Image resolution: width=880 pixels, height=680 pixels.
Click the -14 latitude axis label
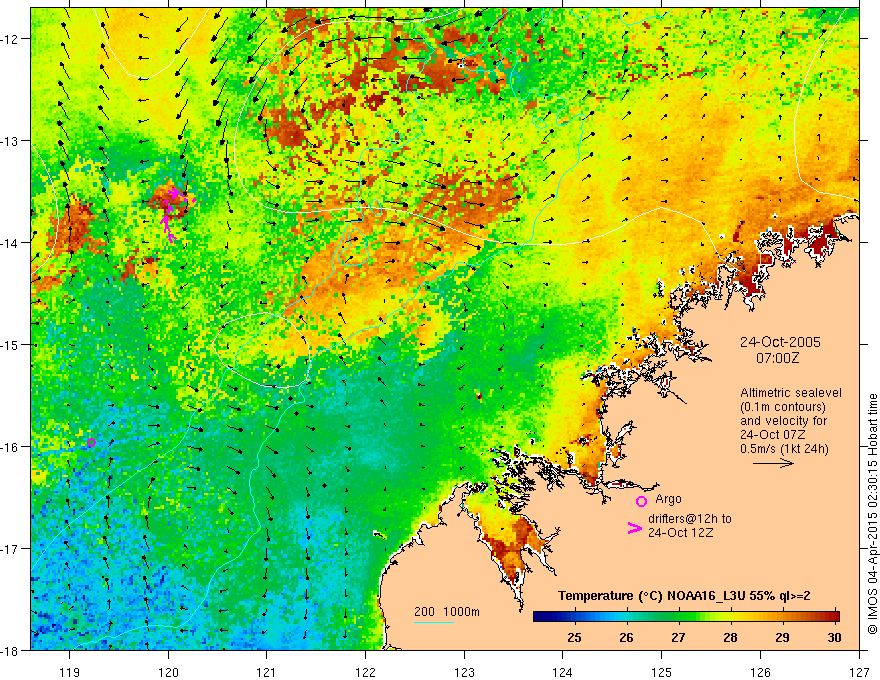click(x=10, y=243)
